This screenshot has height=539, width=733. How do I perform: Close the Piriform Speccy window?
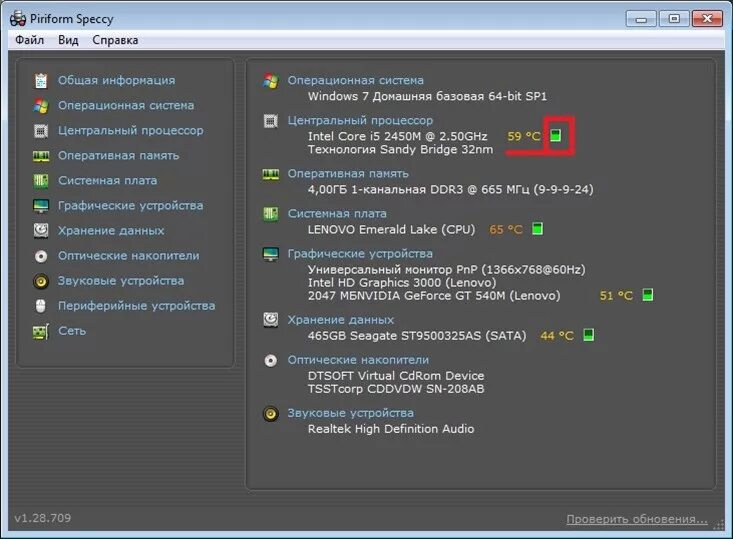(x=707, y=19)
